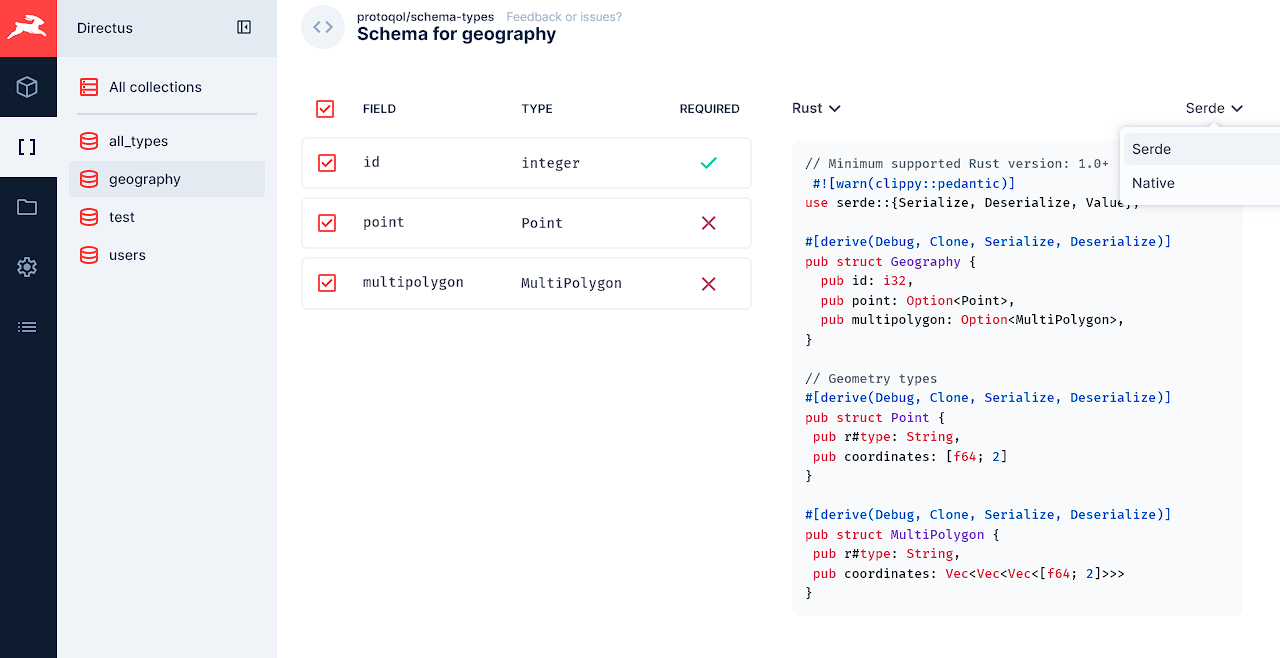
Task: Click the protoql/schema-types breadcrumb
Action: point(425,17)
